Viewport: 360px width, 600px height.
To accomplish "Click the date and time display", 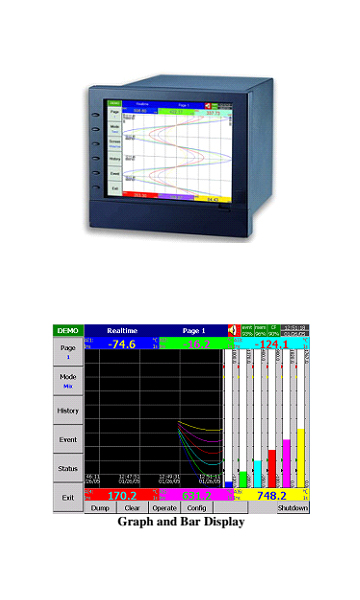I will [x=295, y=331].
